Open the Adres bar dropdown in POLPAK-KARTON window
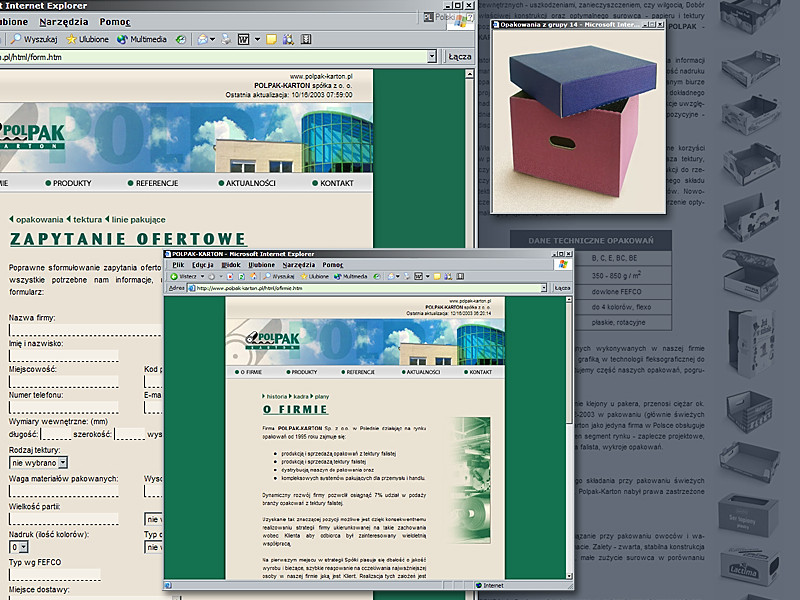This screenshot has height=600, width=800. (544, 288)
